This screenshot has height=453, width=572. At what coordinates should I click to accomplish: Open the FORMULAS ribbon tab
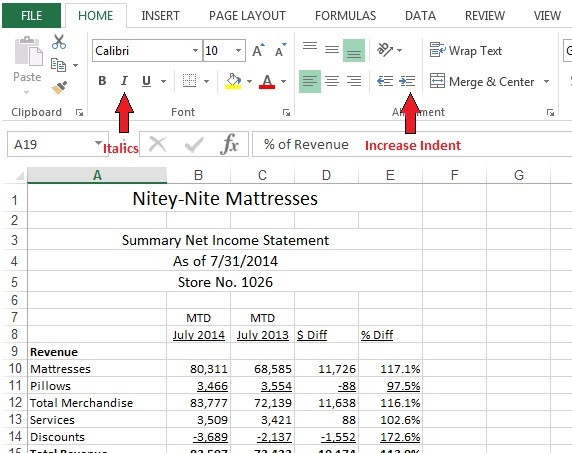(345, 16)
